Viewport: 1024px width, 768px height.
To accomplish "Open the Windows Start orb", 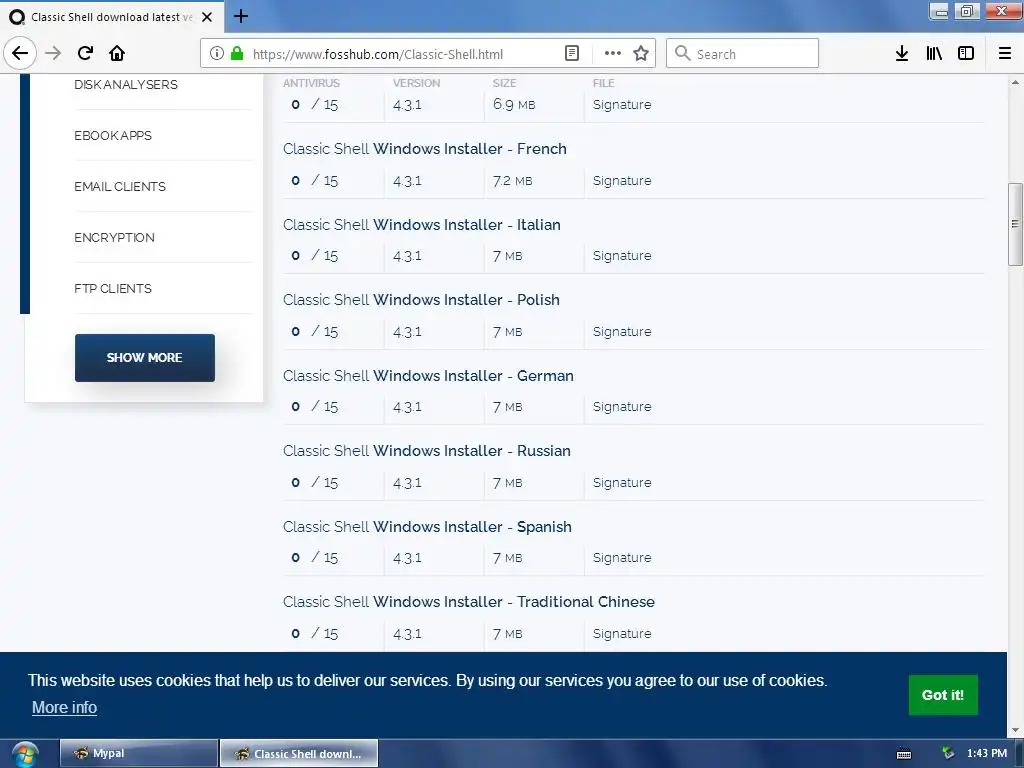I will coord(25,754).
